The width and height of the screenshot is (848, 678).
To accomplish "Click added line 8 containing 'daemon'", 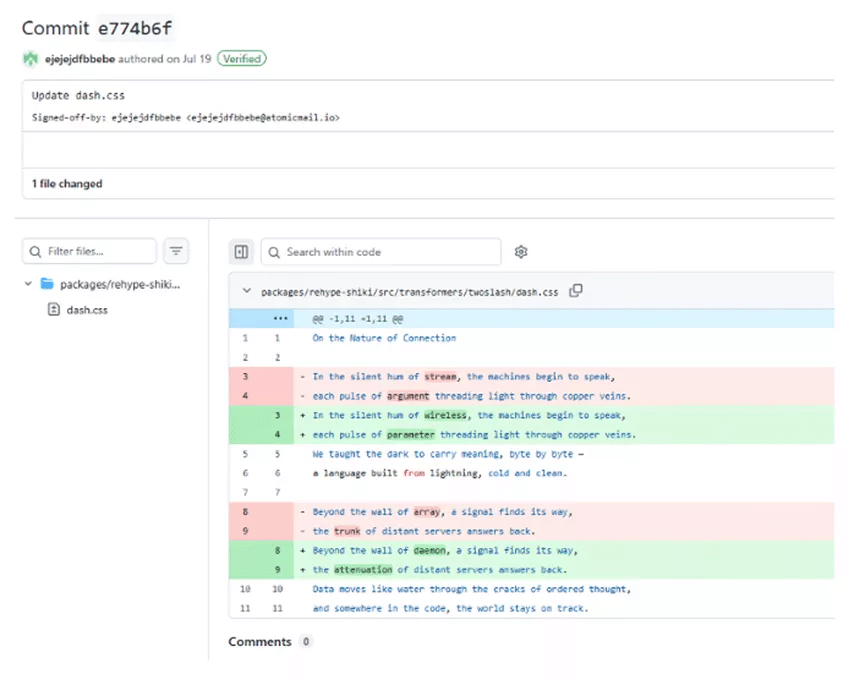I will click(532, 550).
